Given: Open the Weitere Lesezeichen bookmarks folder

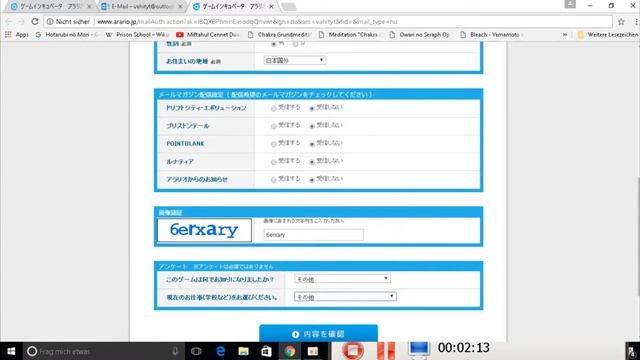Looking at the screenshot, I should [607, 35].
